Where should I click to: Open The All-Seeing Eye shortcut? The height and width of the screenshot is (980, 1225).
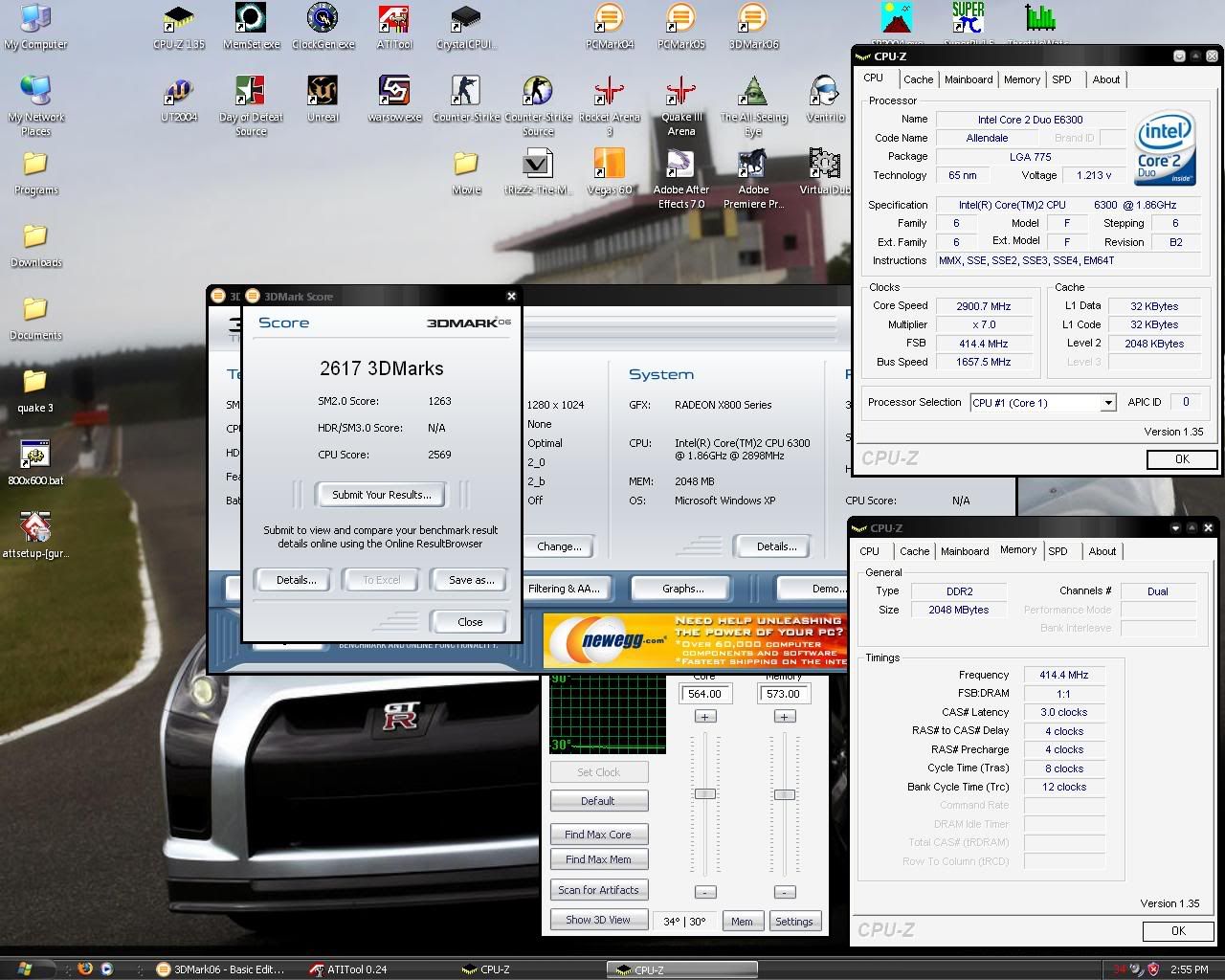pos(753,105)
